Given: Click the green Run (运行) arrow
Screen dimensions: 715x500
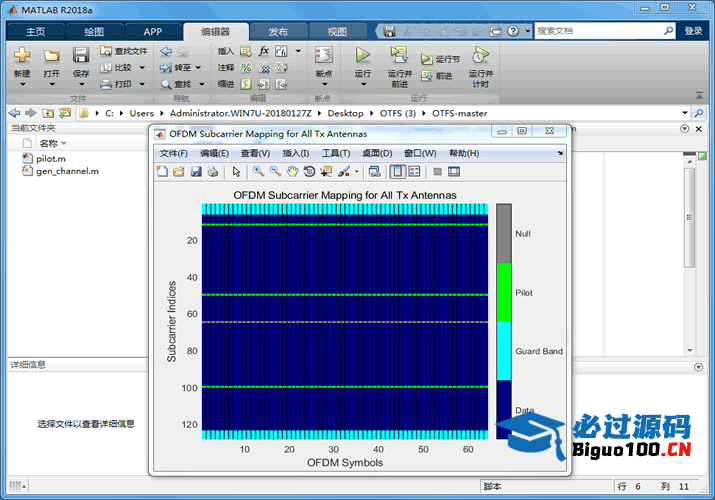Looking at the screenshot, I should click(363, 55).
